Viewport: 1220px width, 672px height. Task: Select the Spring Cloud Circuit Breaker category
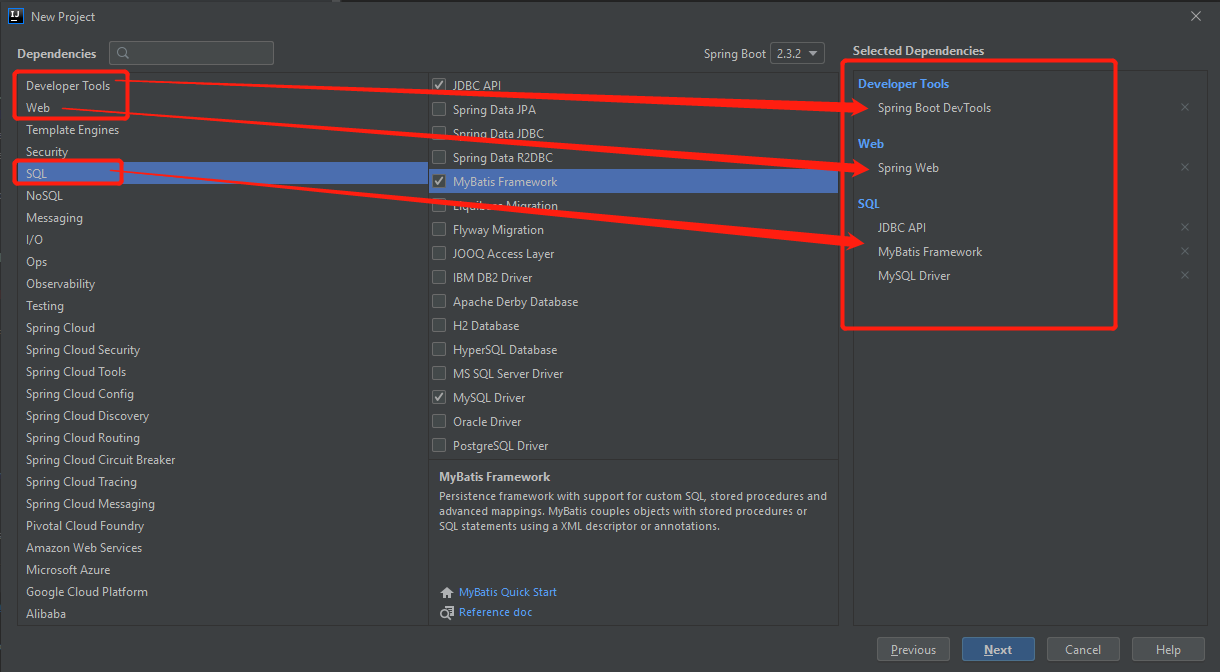point(222,460)
